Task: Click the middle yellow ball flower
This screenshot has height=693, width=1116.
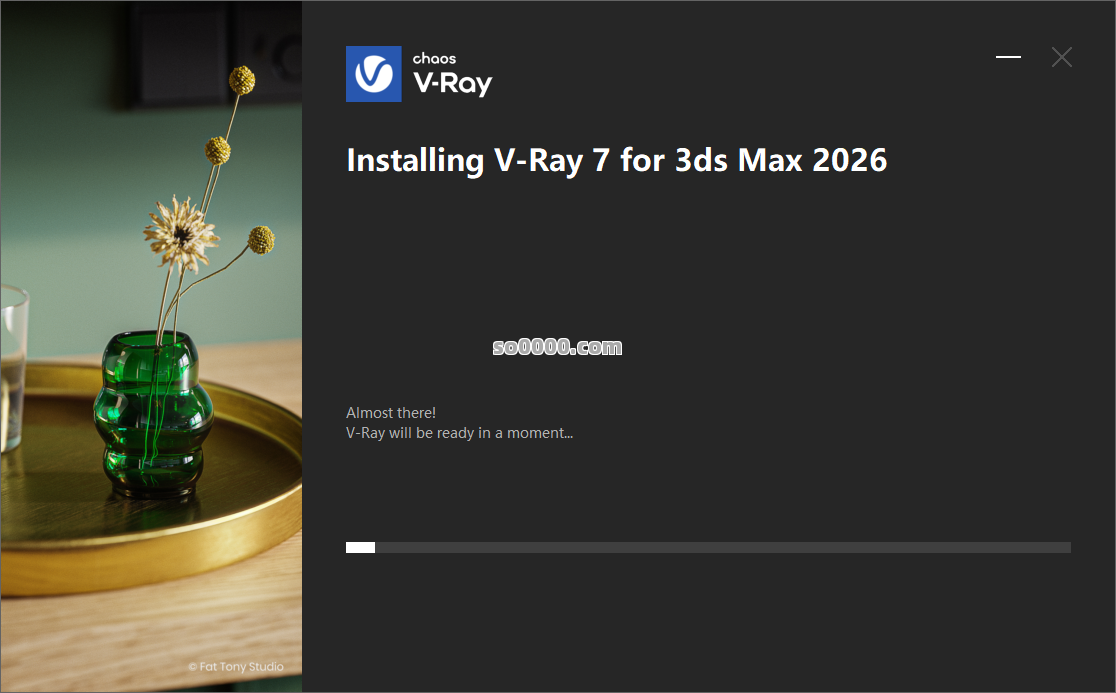Action: (x=218, y=150)
